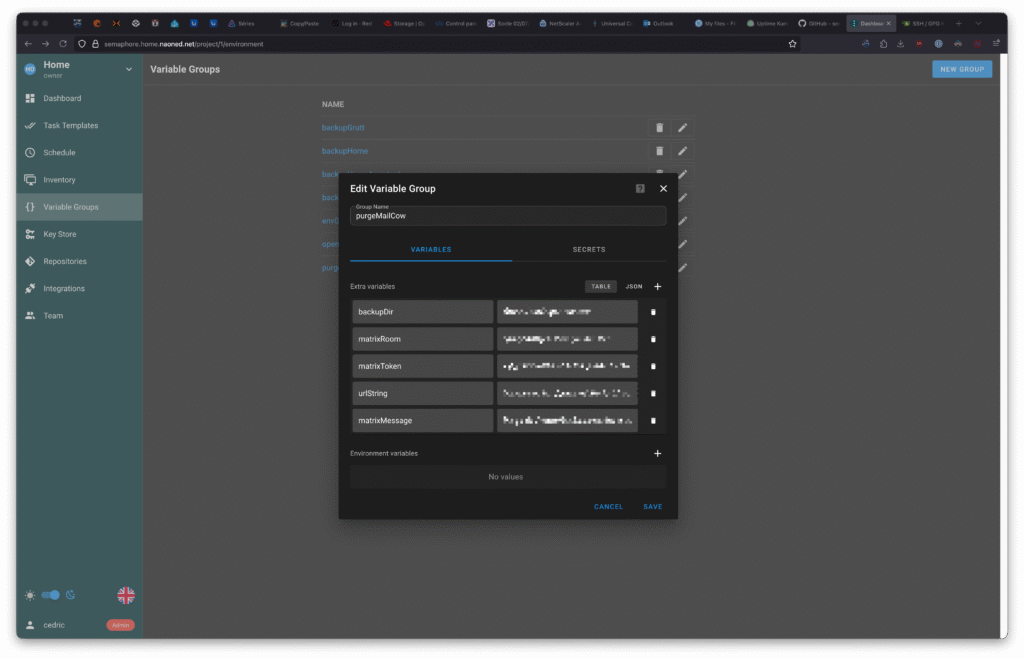Image resolution: width=1024 pixels, height=659 pixels.
Task: Open Task Templates in the sidebar
Action: [70, 126]
